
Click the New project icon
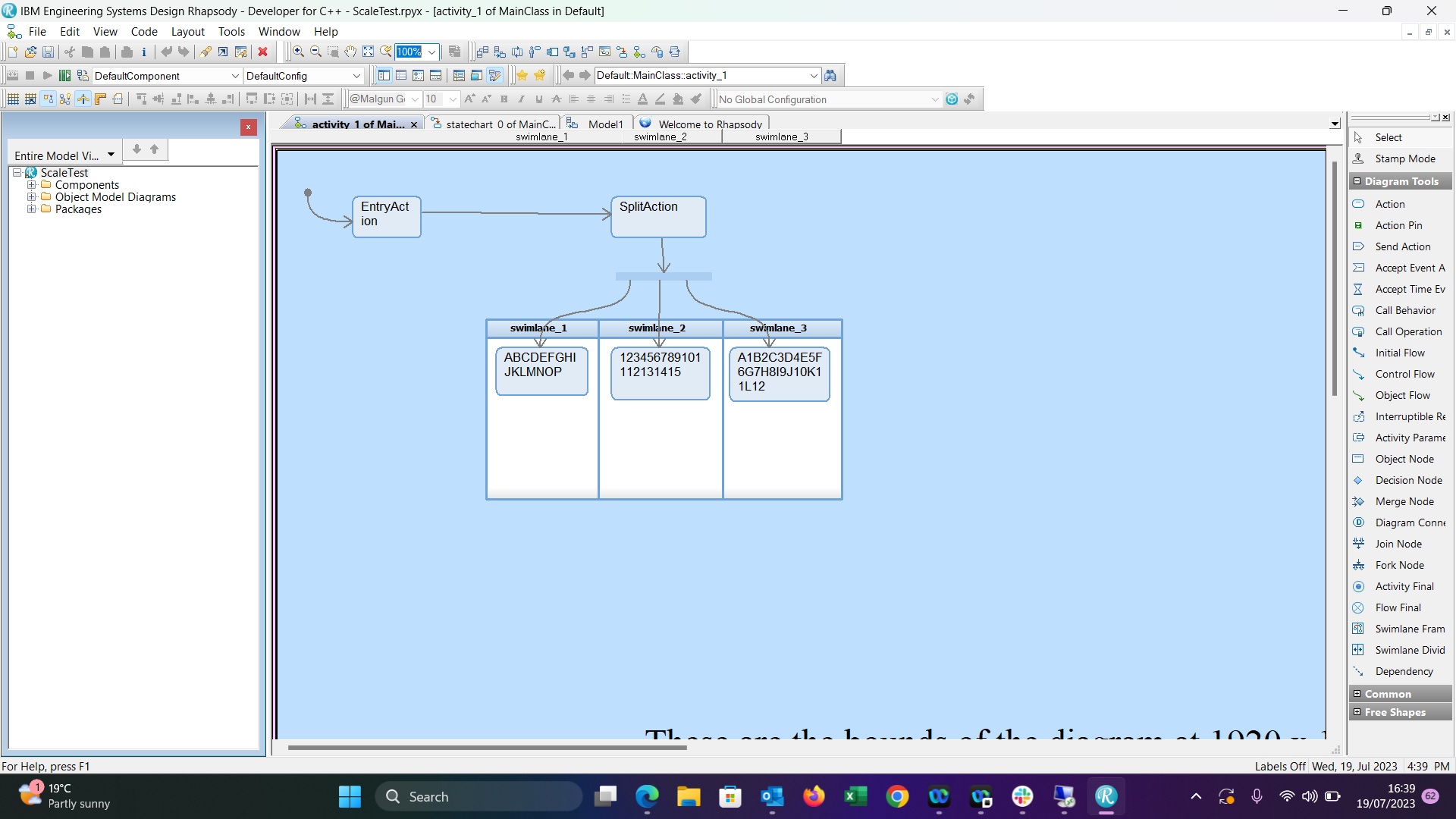point(13,52)
